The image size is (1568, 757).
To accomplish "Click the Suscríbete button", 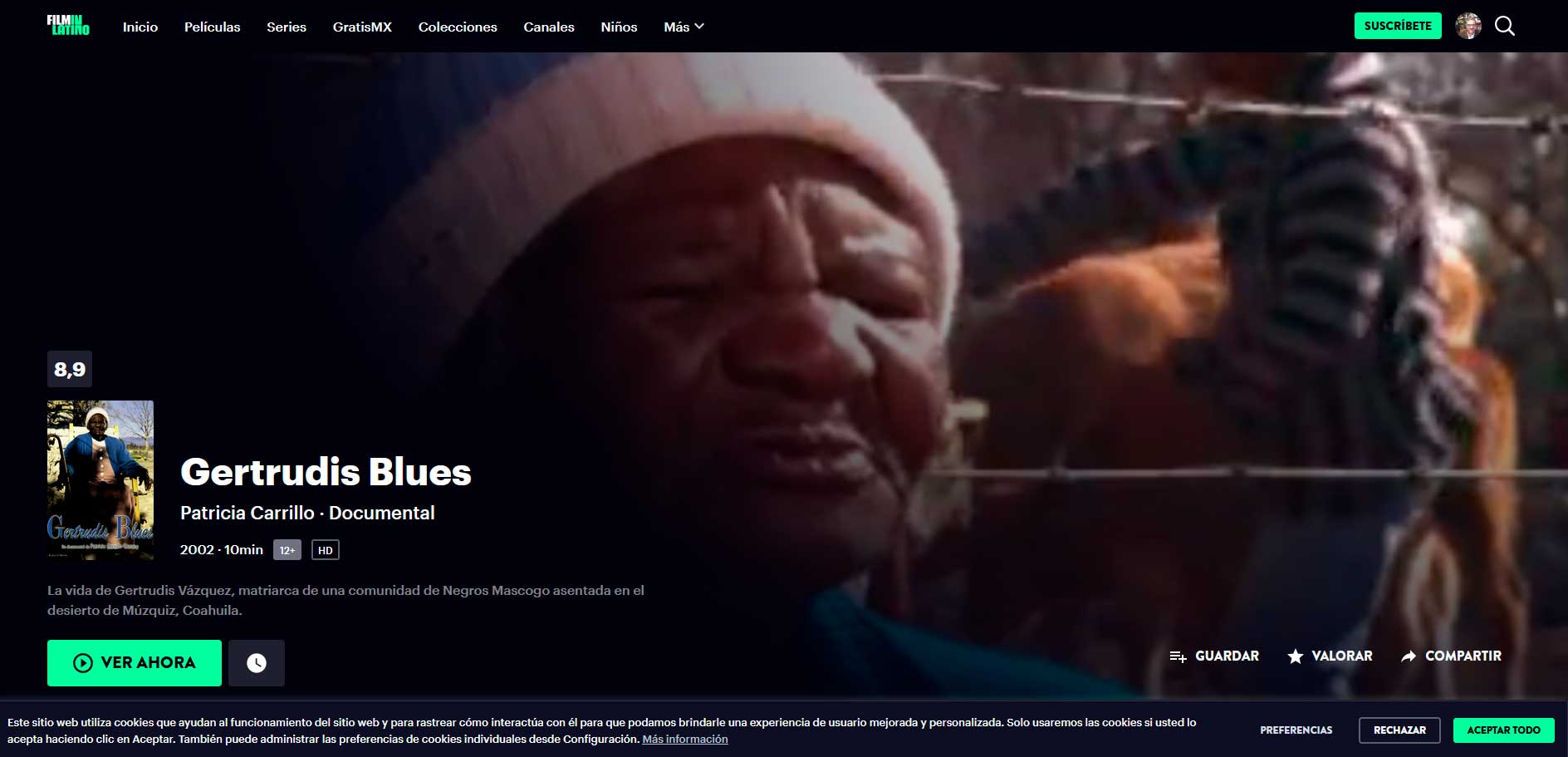I will coord(1398,26).
